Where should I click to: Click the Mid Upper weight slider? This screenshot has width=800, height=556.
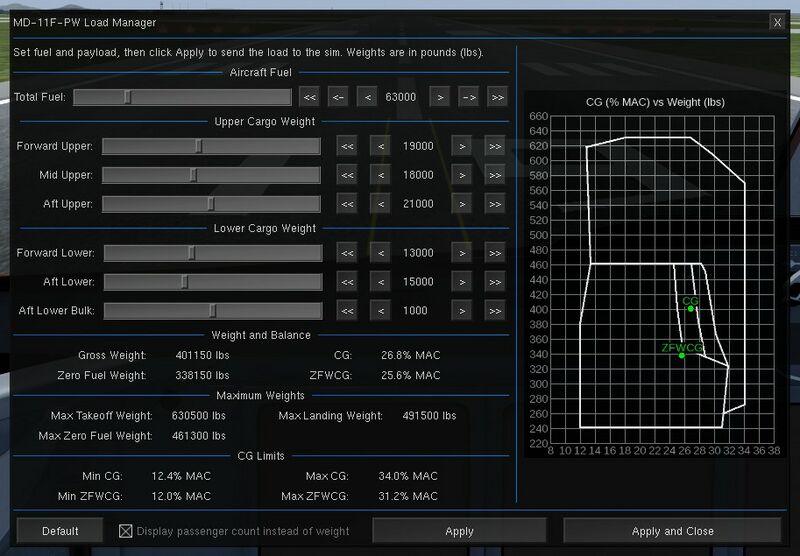211,175
